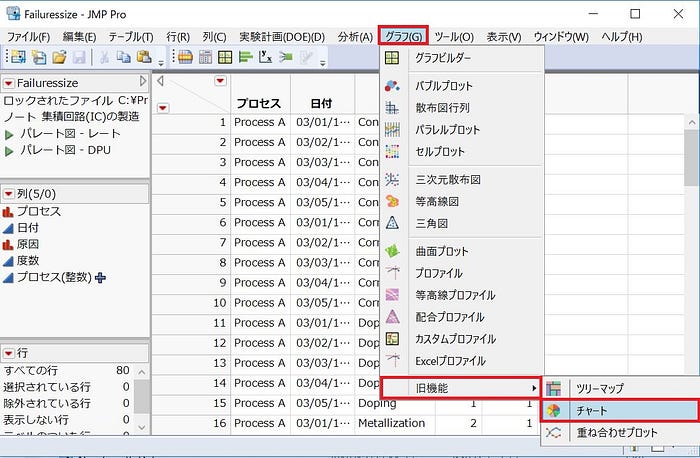Click 選択されている行 in rows panel
Viewport: 700px width, 458px height.
coord(47,387)
